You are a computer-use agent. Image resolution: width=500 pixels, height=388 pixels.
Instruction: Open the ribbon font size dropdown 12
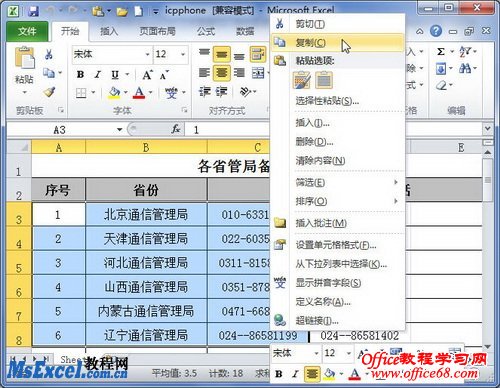coord(183,54)
